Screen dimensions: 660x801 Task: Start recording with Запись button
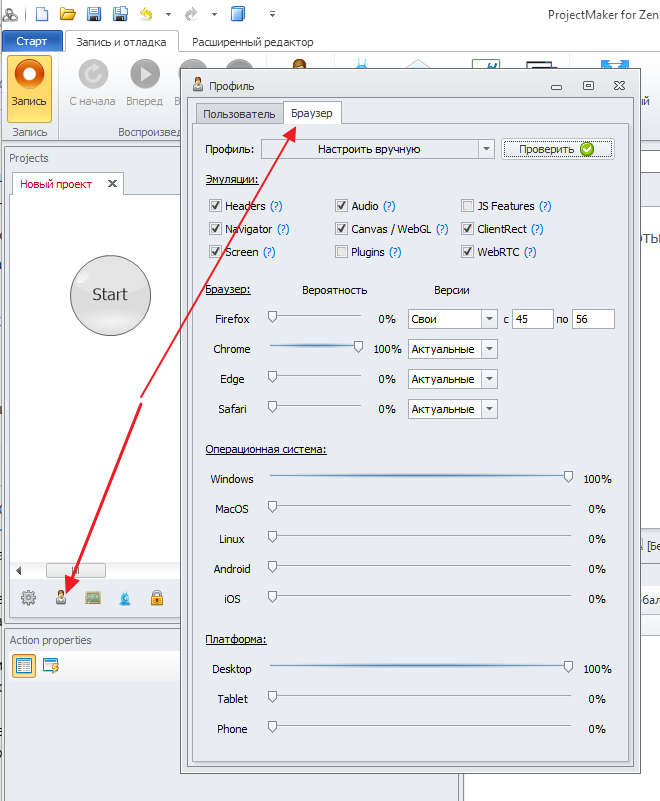29,88
